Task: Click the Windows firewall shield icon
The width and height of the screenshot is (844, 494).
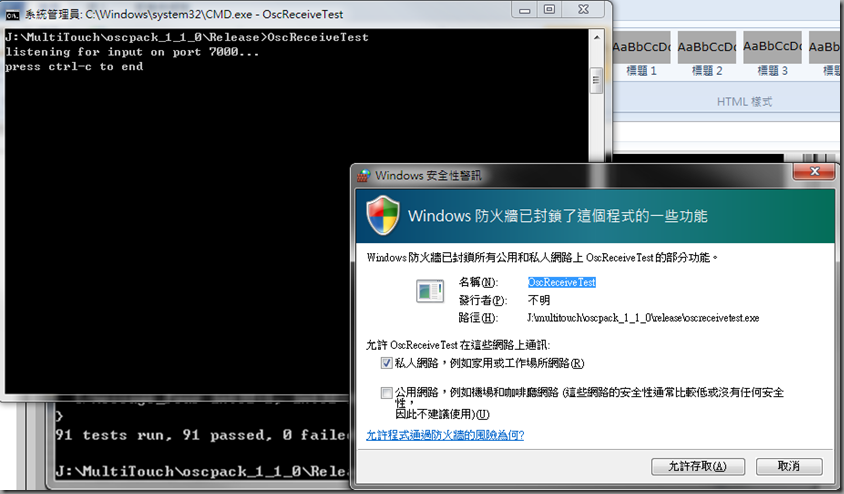Action: pos(383,215)
